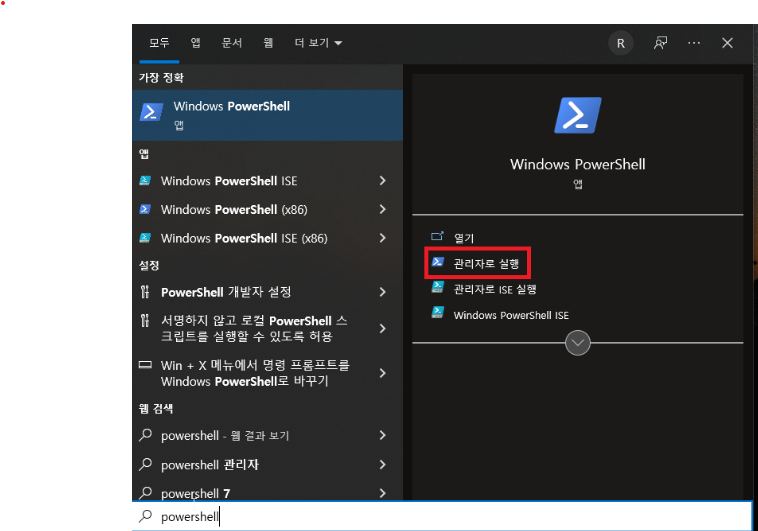This screenshot has width=758, height=531.
Task: Expand Windows PowerShell ISE (x86) arrow
Action: tap(382, 237)
